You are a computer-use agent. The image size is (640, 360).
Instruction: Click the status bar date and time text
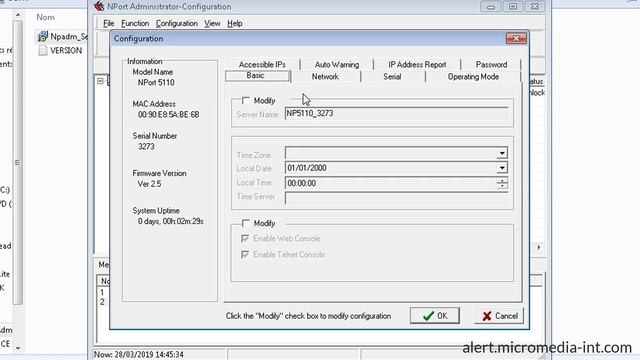[x=139, y=354]
